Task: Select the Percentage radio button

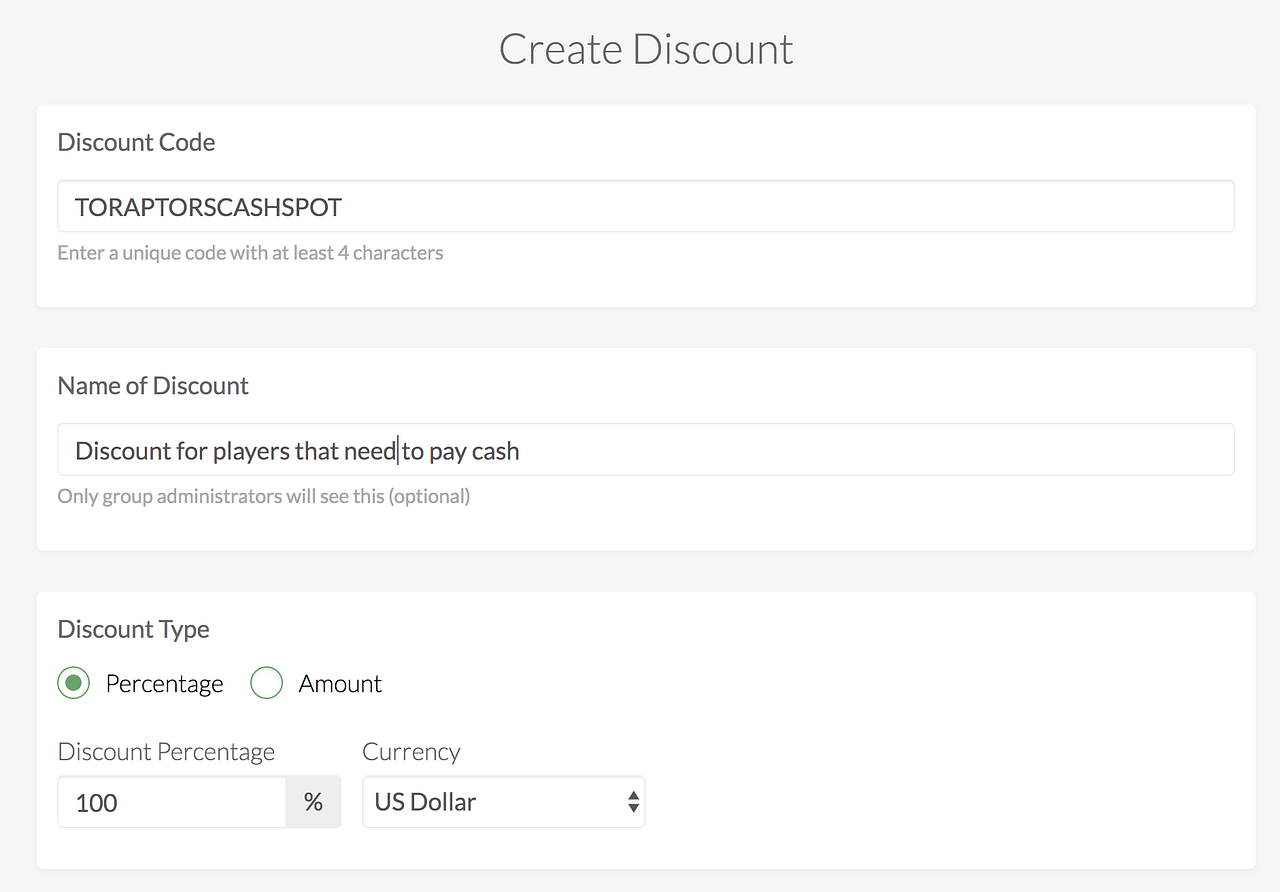Action: (74, 684)
